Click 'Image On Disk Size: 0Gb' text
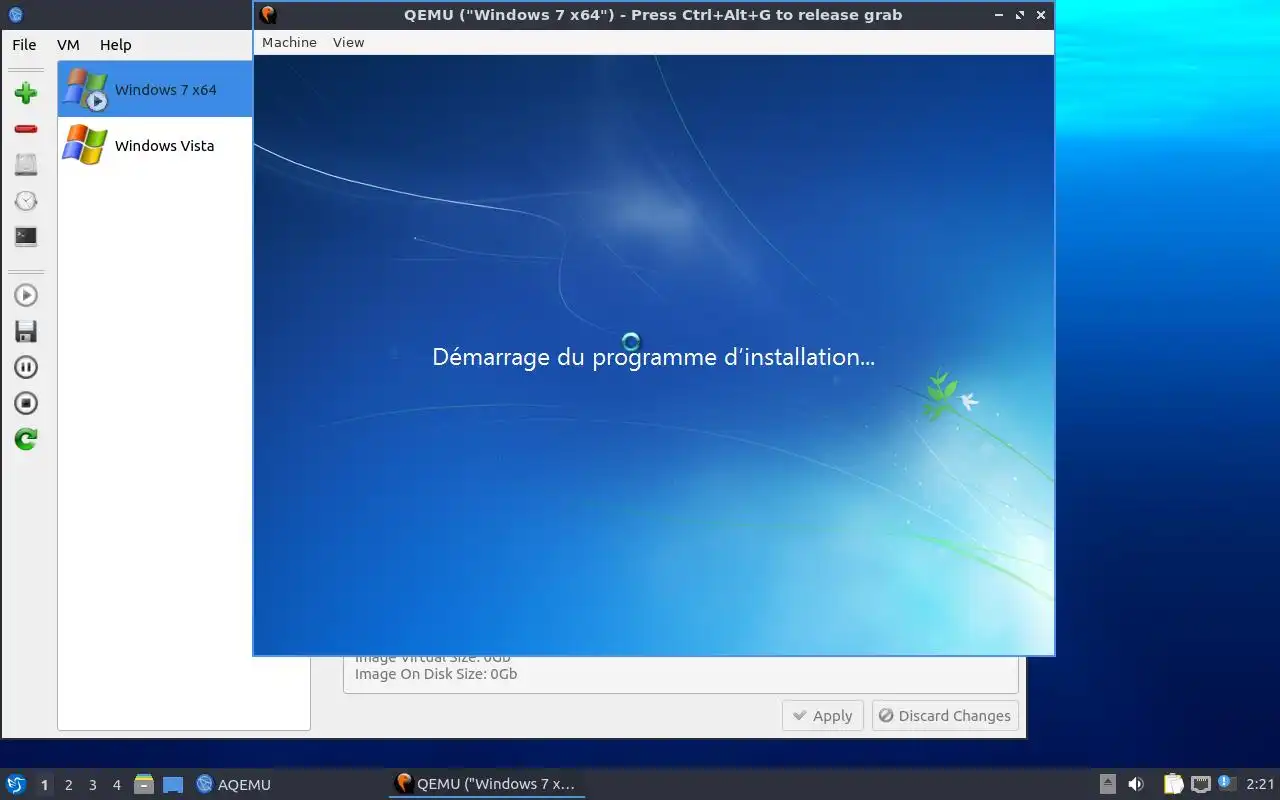 tap(436, 674)
